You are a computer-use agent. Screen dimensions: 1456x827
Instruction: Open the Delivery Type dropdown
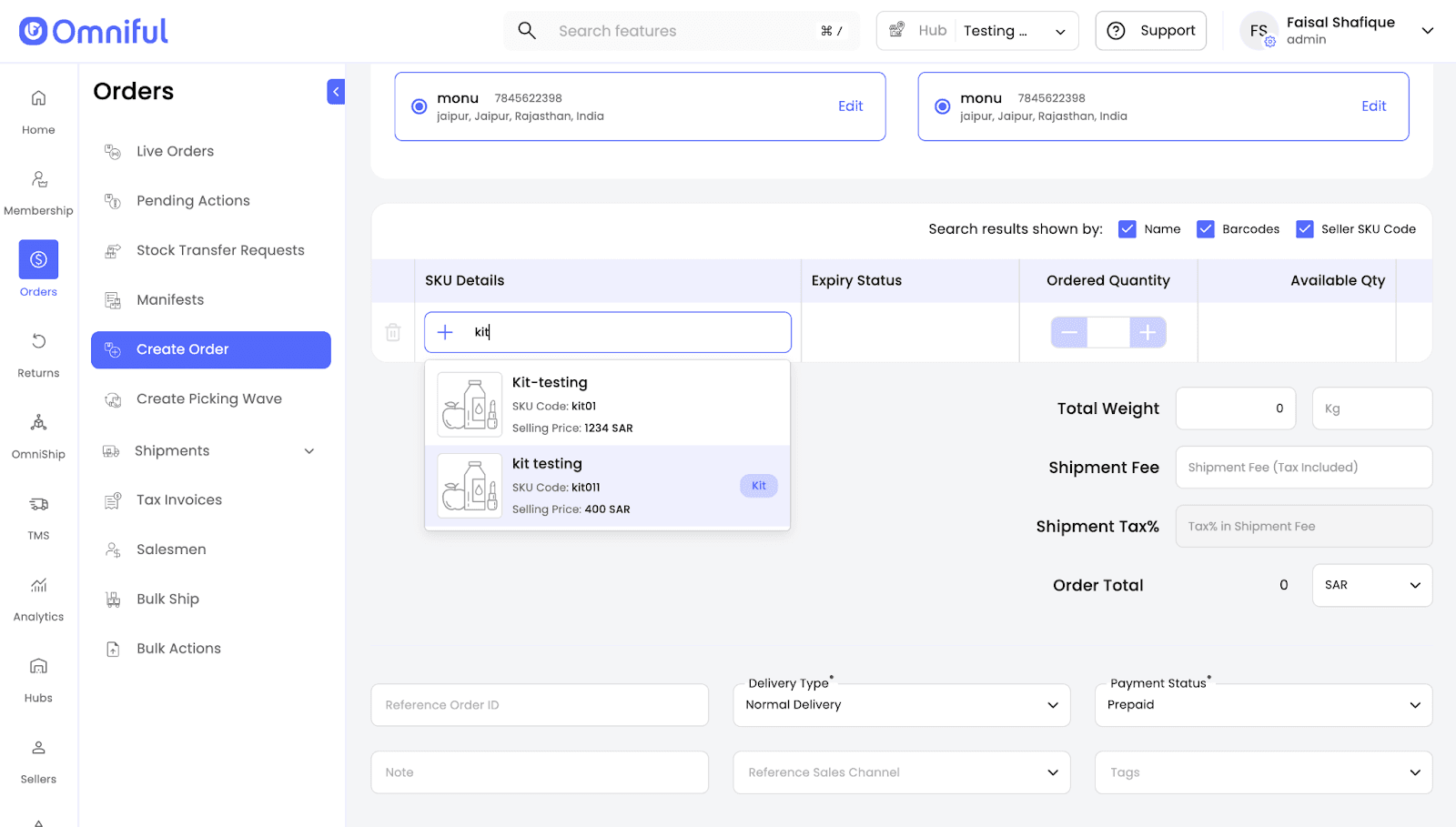[x=901, y=705]
